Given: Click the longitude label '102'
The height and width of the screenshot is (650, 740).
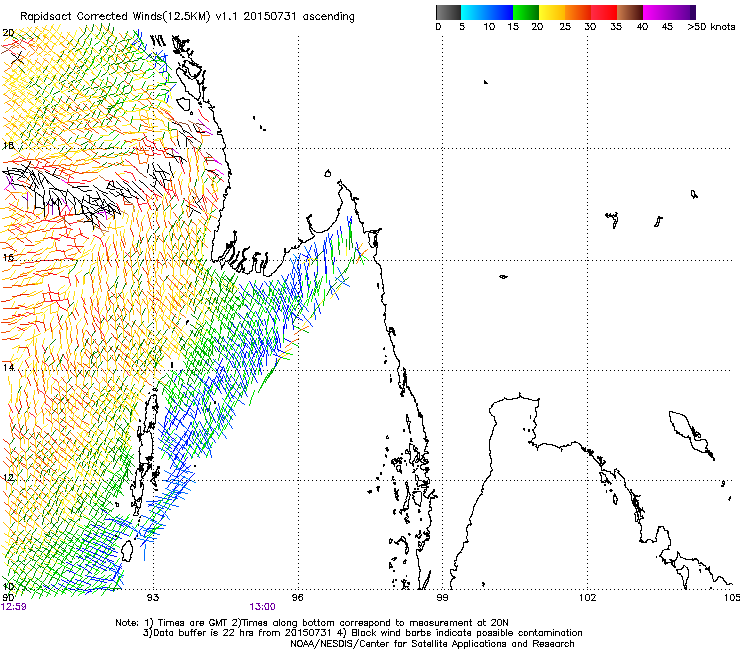Looking at the screenshot, I should (588, 598).
